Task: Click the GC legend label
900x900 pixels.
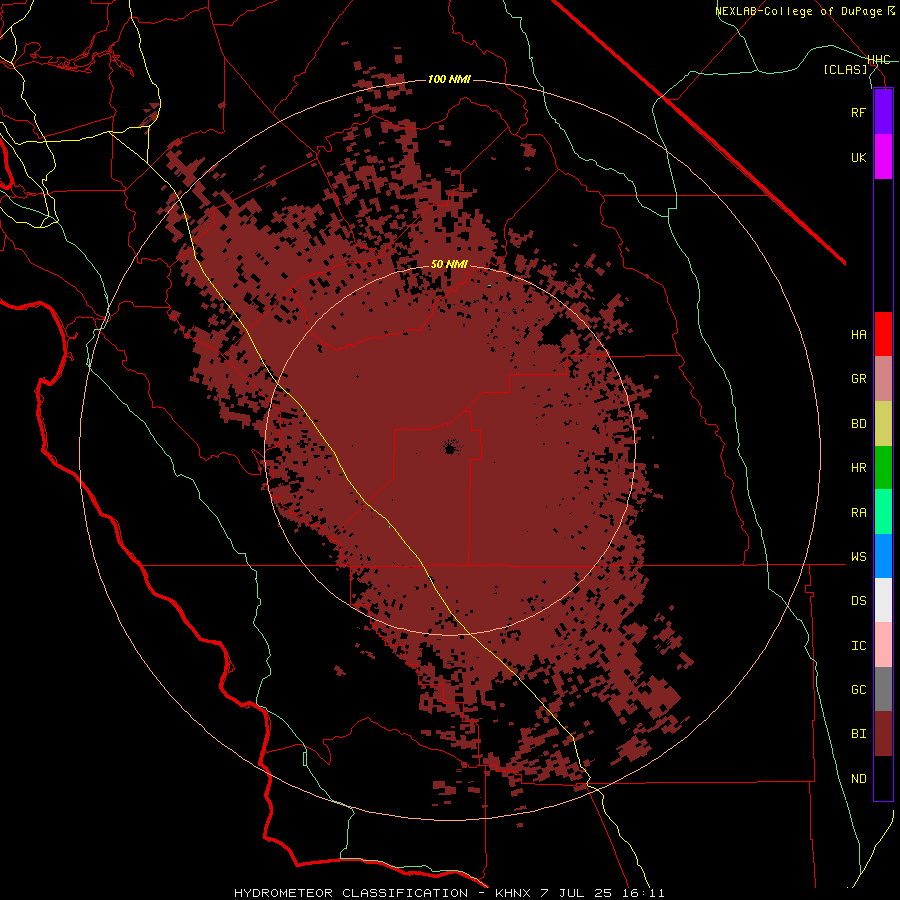Action: pyautogui.click(x=859, y=690)
